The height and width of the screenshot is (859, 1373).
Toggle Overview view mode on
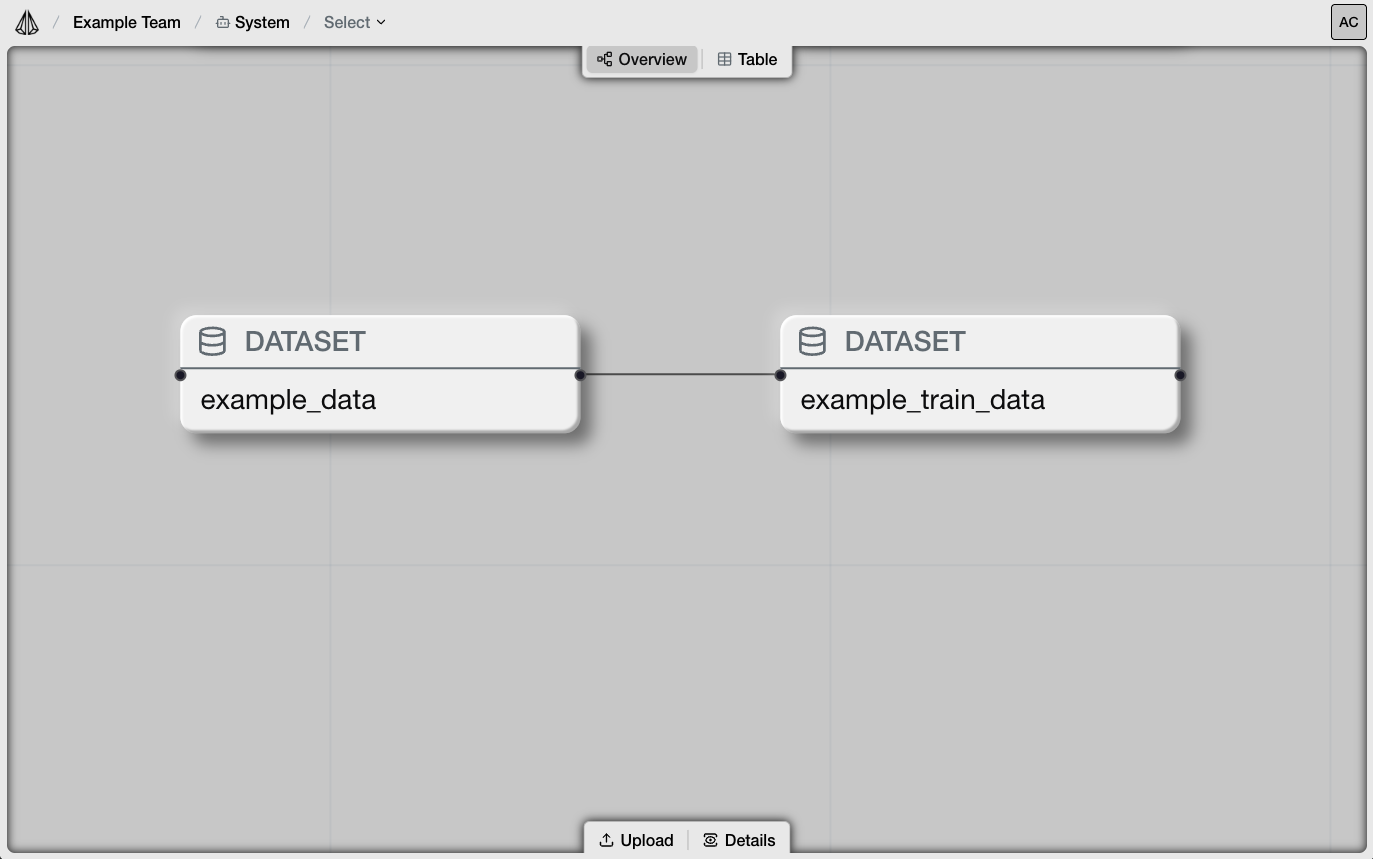click(x=642, y=59)
